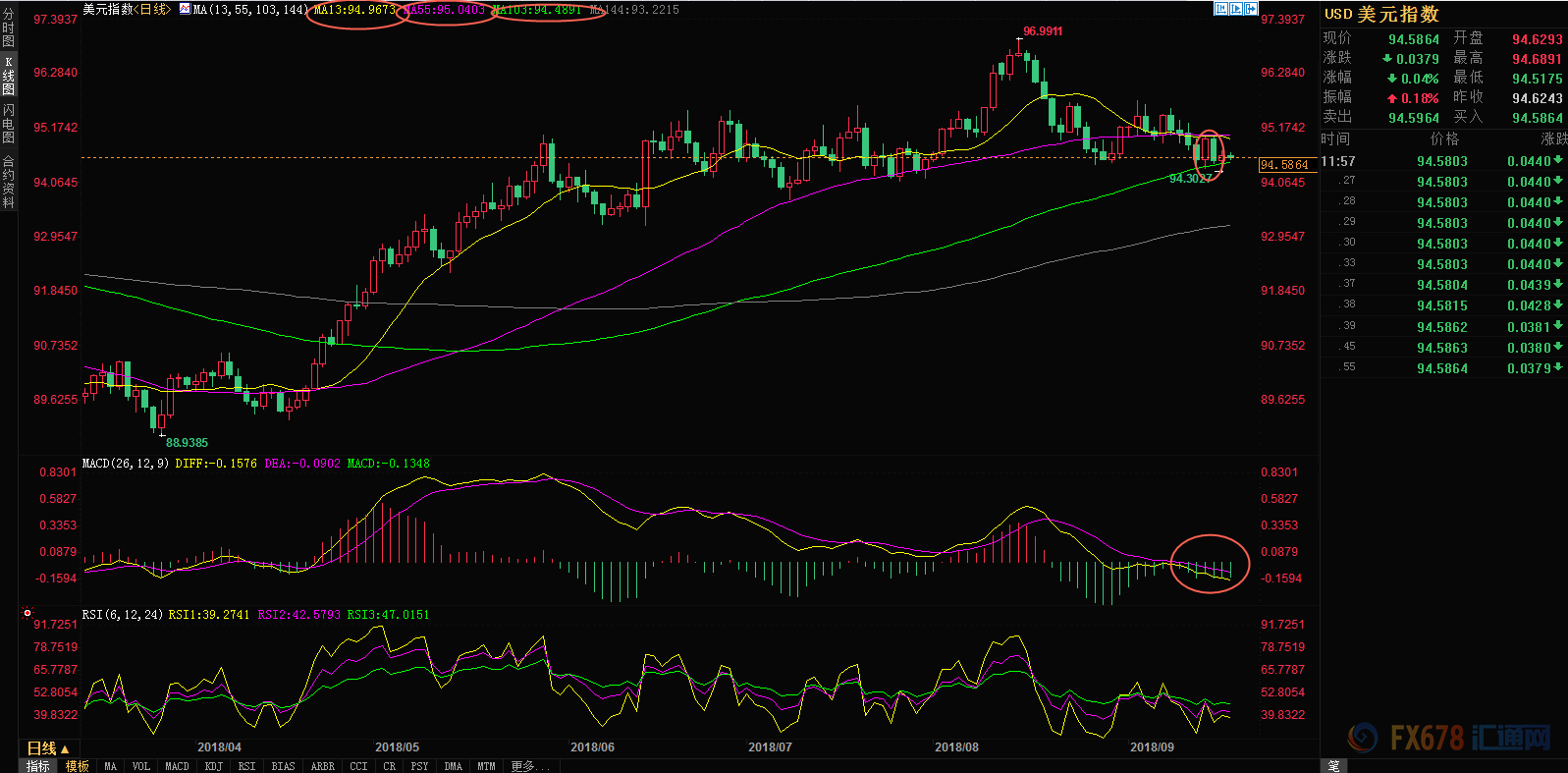The width and height of the screenshot is (1568, 773).
Task: Select the 指标 tab at bottom
Action: pyautogui.click(x=37, y=766)
